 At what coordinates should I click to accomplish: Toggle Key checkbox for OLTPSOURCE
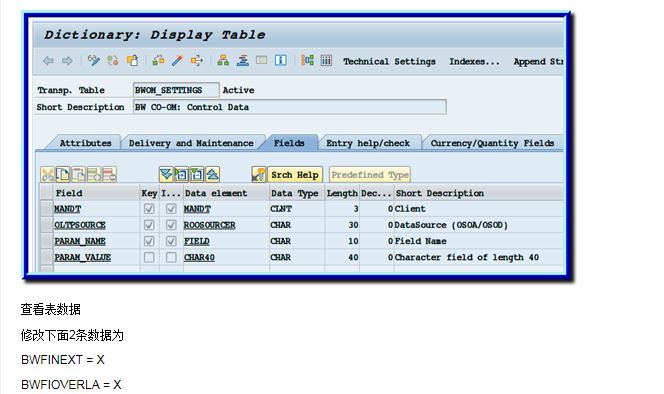tap(149, 225)
